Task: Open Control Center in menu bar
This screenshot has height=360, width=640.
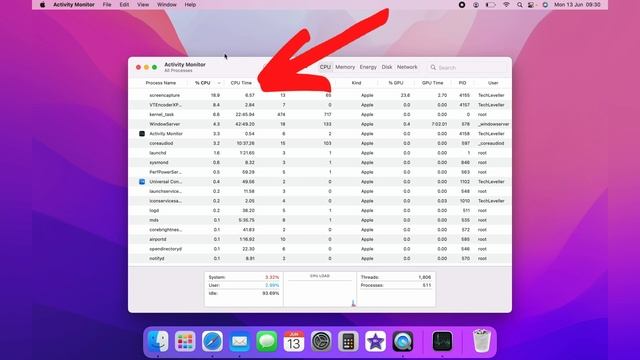Action: tap(531, 5)
